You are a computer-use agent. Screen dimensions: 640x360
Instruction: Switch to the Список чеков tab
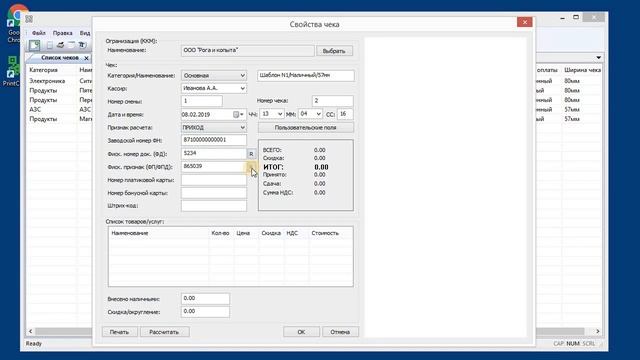tap(60, 58)
